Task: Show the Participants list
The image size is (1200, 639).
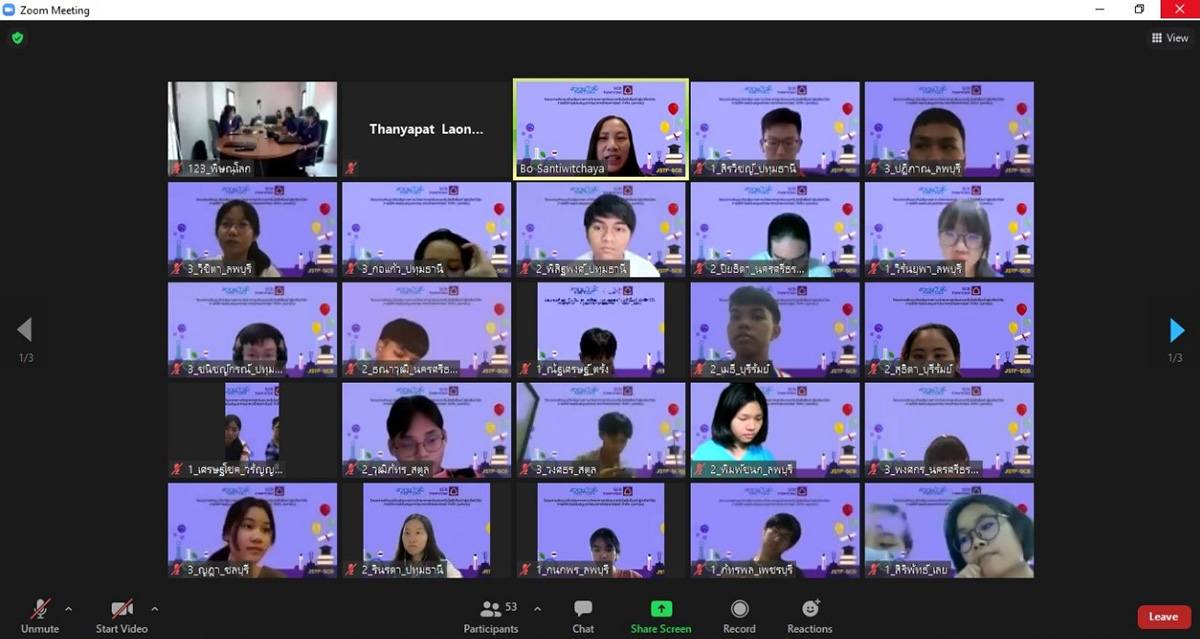Action: (491, 613)
